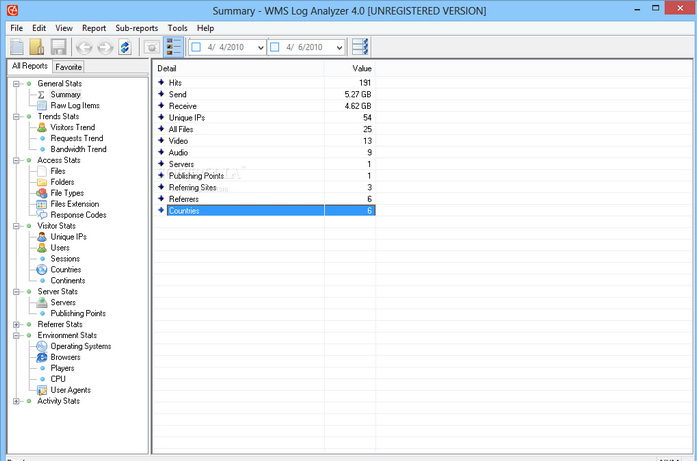Select the Referrers summary row
The image size is (697, 461).
(264, 199)
